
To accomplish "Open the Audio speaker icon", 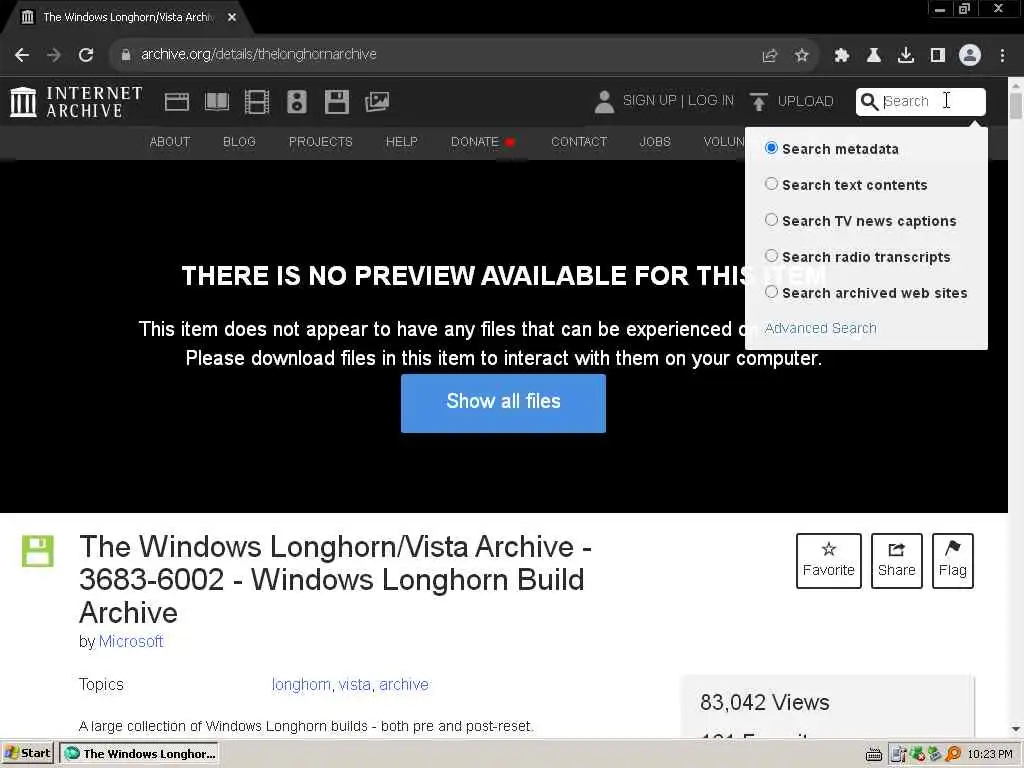I will point(296,102).
